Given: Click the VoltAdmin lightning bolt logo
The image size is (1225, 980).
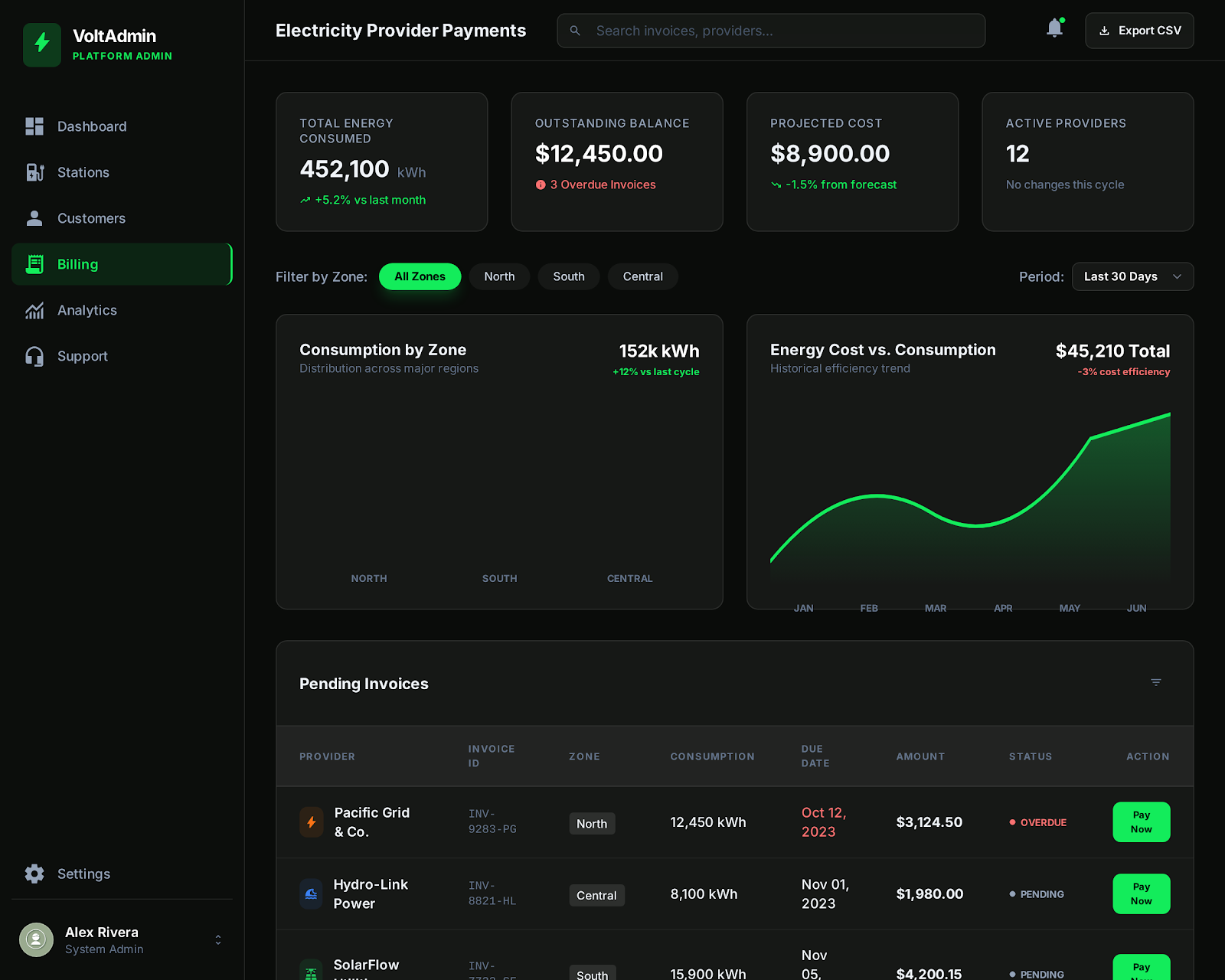Looking at the screenshot, I should pyautogui.click(x=42, y=44).
